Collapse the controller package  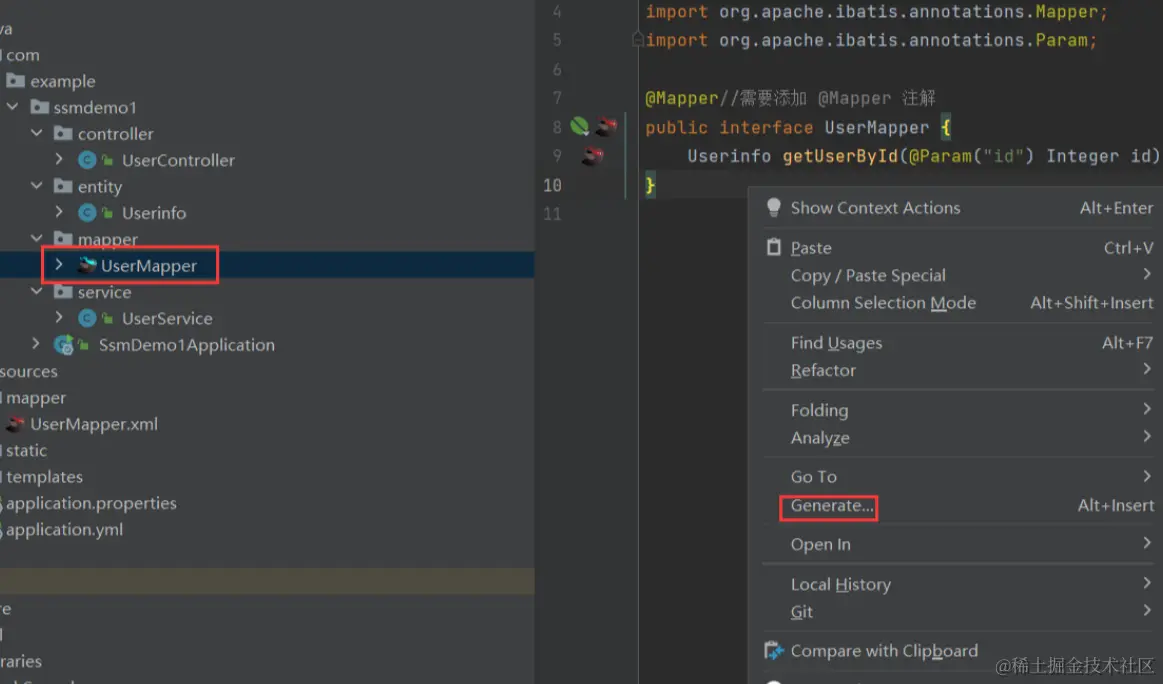(x=36, y=134)
